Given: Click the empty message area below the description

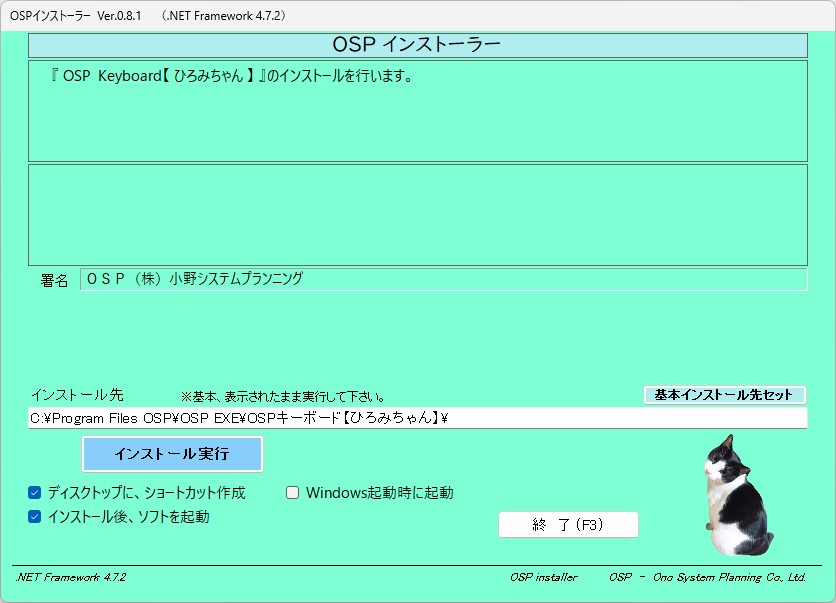Looking at the screenshot, I should (x=417, y=213).
